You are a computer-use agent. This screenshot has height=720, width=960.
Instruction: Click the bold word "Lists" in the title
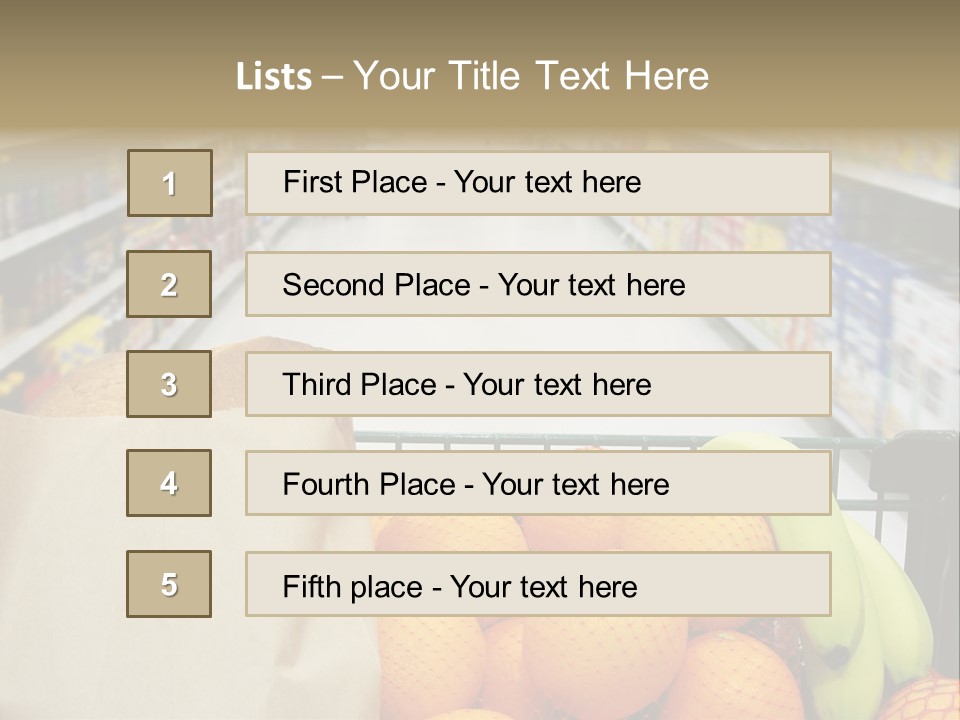[273, 77]
